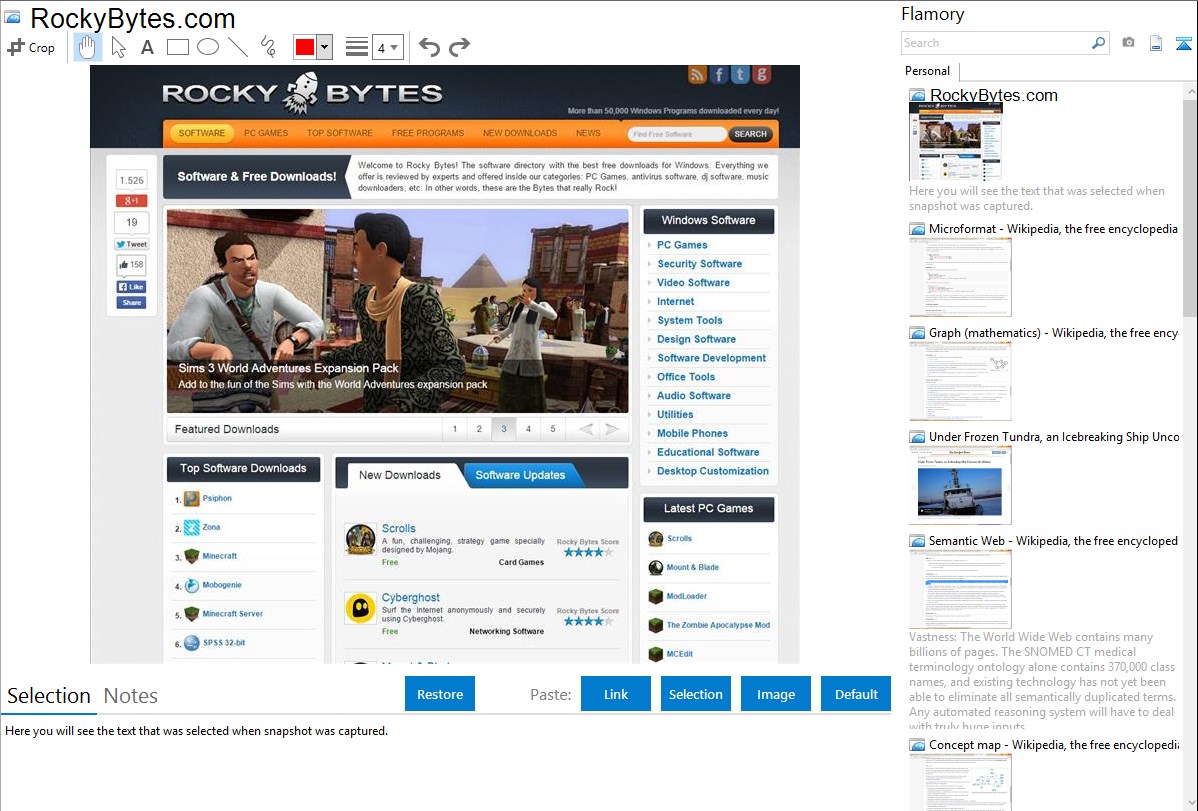Open the NEWS nav item
The width and height of the screenshot is (1198, 811).
pyautogui.click(x=588, y=133)
